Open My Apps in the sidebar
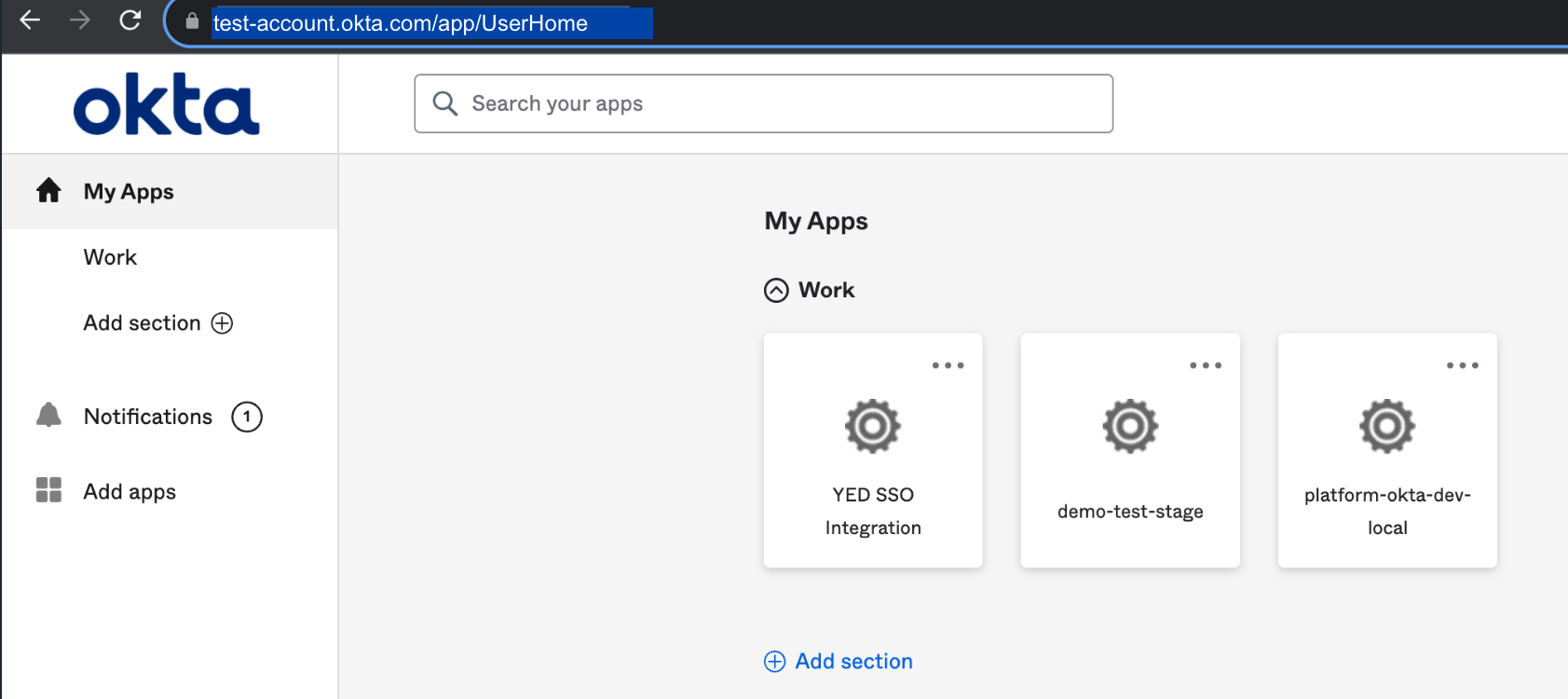The image size is (1568, 699). [x=170, y=191]
